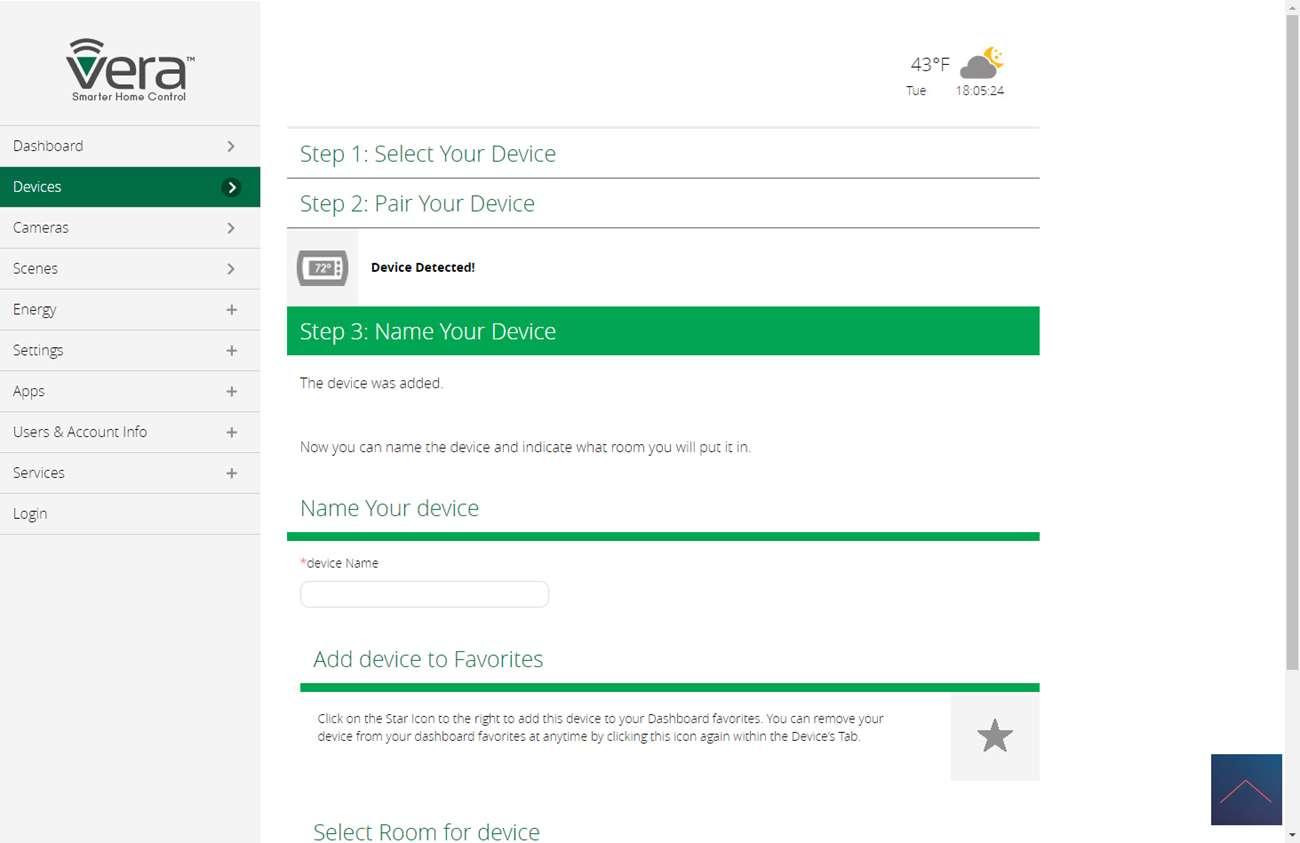Expand the Apps menu plus icon
The width and height of the screenshot is (1300, 843).
[231, 392]
